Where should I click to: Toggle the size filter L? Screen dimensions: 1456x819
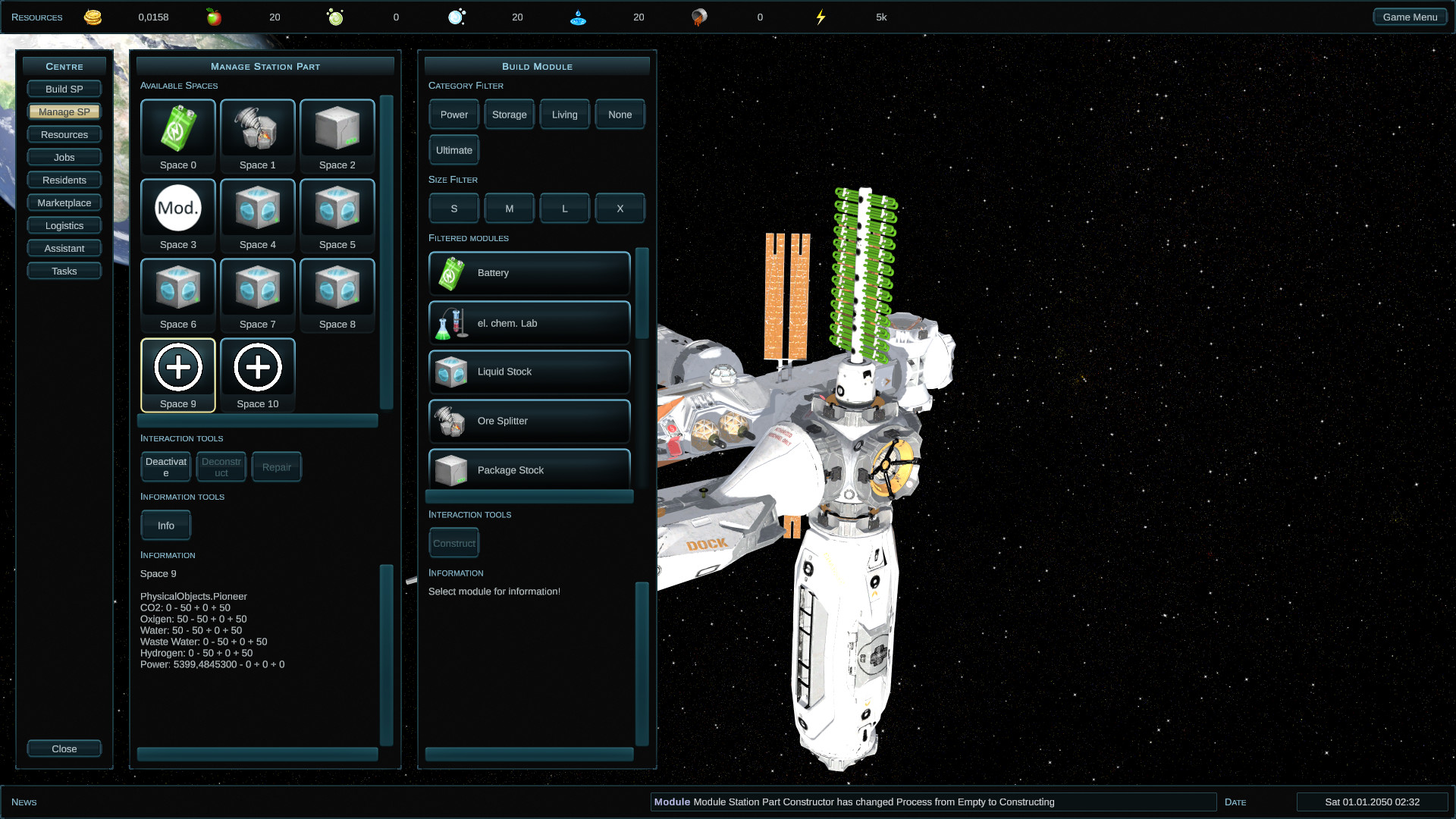(x=565, y=209)
